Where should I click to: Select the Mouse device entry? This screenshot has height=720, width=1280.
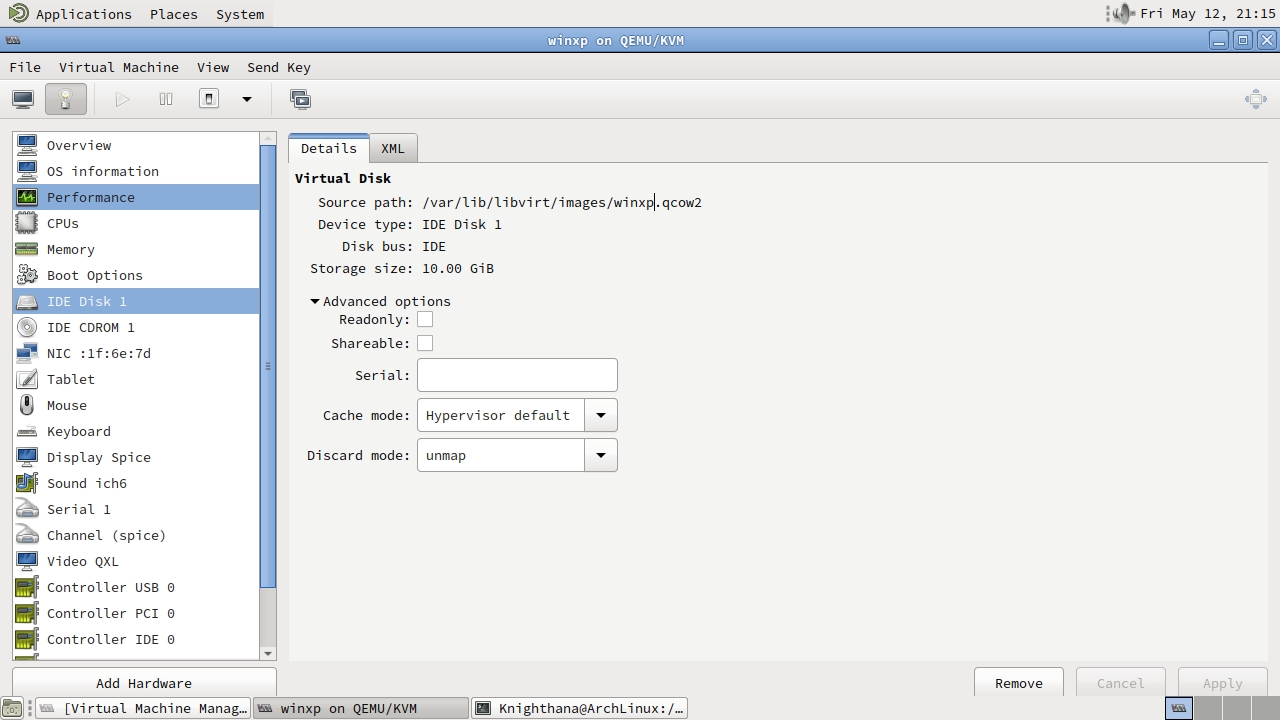pos(136,405)
